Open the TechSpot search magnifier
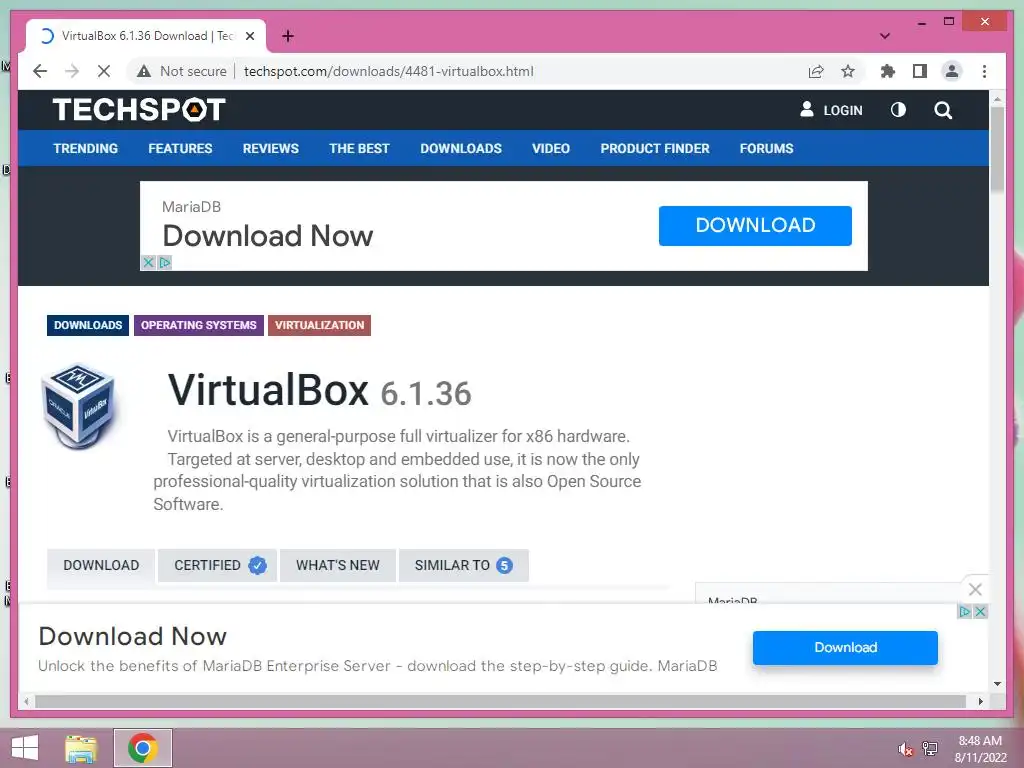 tap(943, 110)
